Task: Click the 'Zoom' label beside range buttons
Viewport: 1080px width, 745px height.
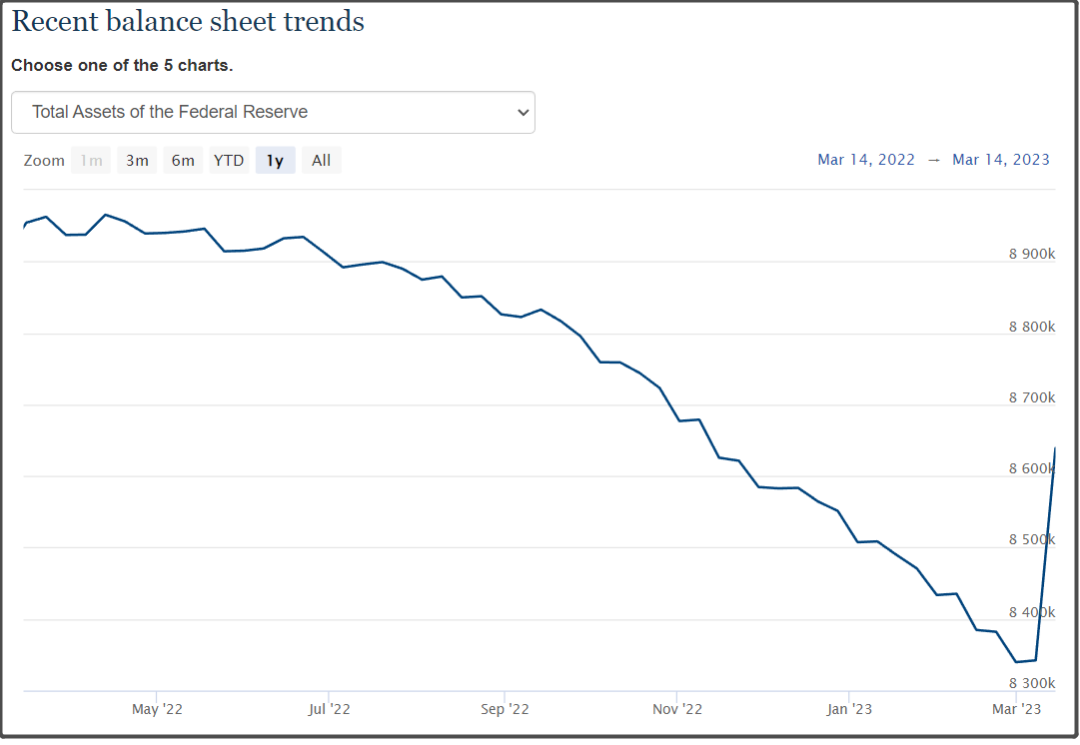Action: click(44, 160)
